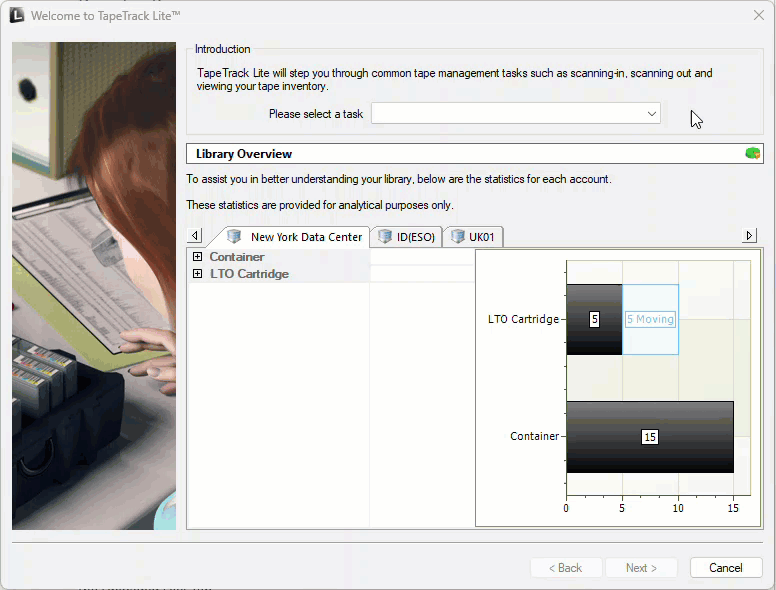
Task: Click the Cancel button
Action: [x=726, y=568]
